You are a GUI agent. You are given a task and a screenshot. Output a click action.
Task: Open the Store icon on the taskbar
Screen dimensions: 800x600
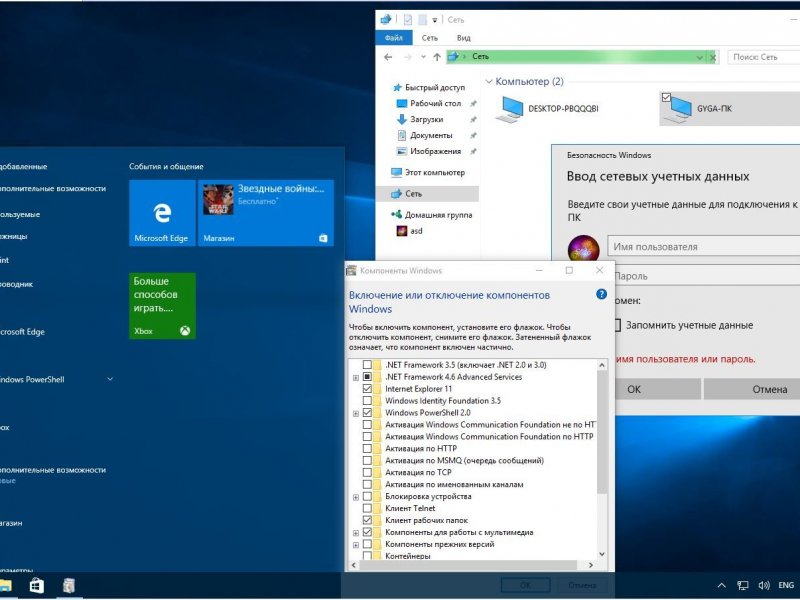click(x=36, y=585)
